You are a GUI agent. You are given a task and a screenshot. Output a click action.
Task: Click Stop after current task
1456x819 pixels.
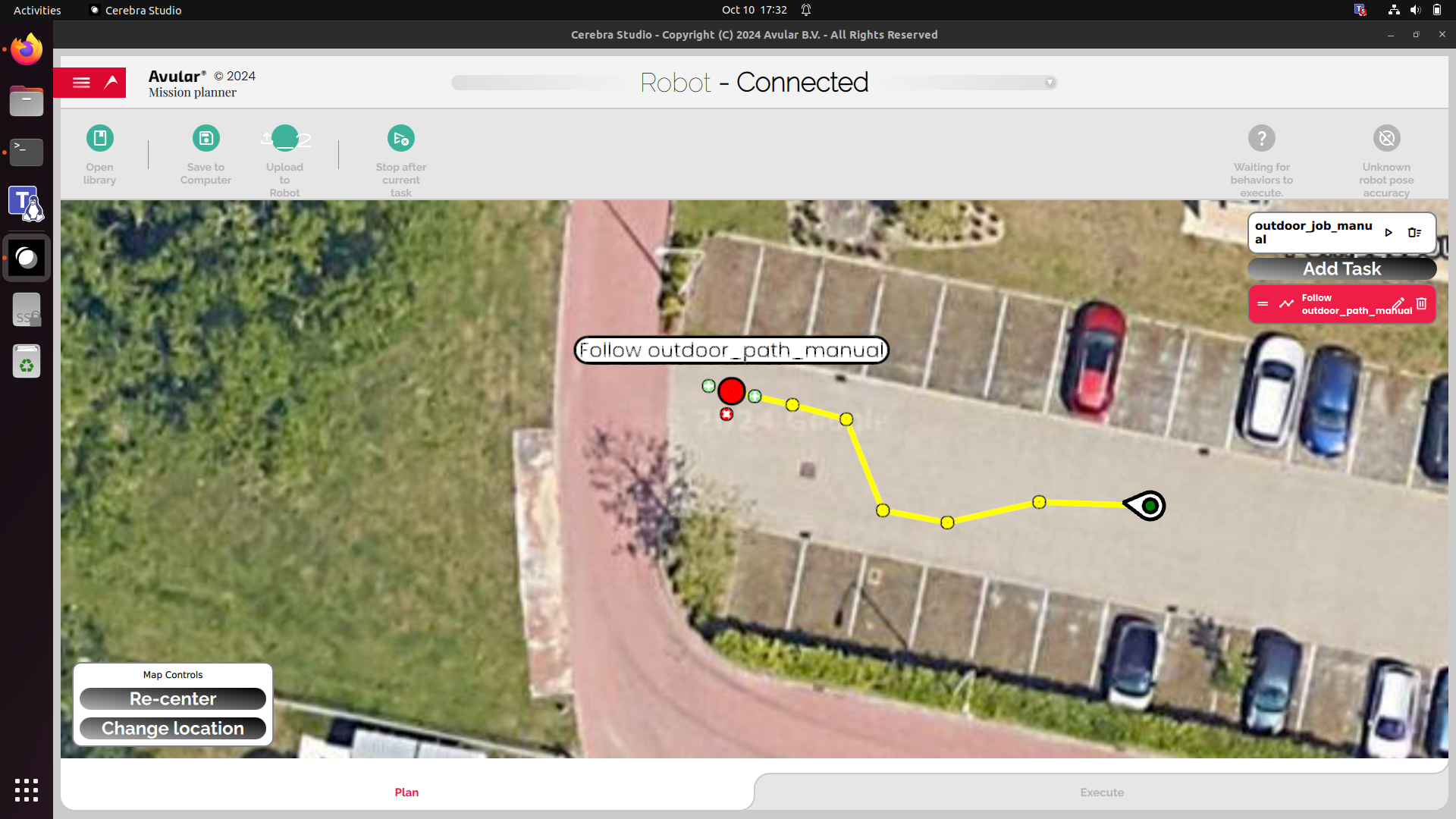(x=400, y=139)
